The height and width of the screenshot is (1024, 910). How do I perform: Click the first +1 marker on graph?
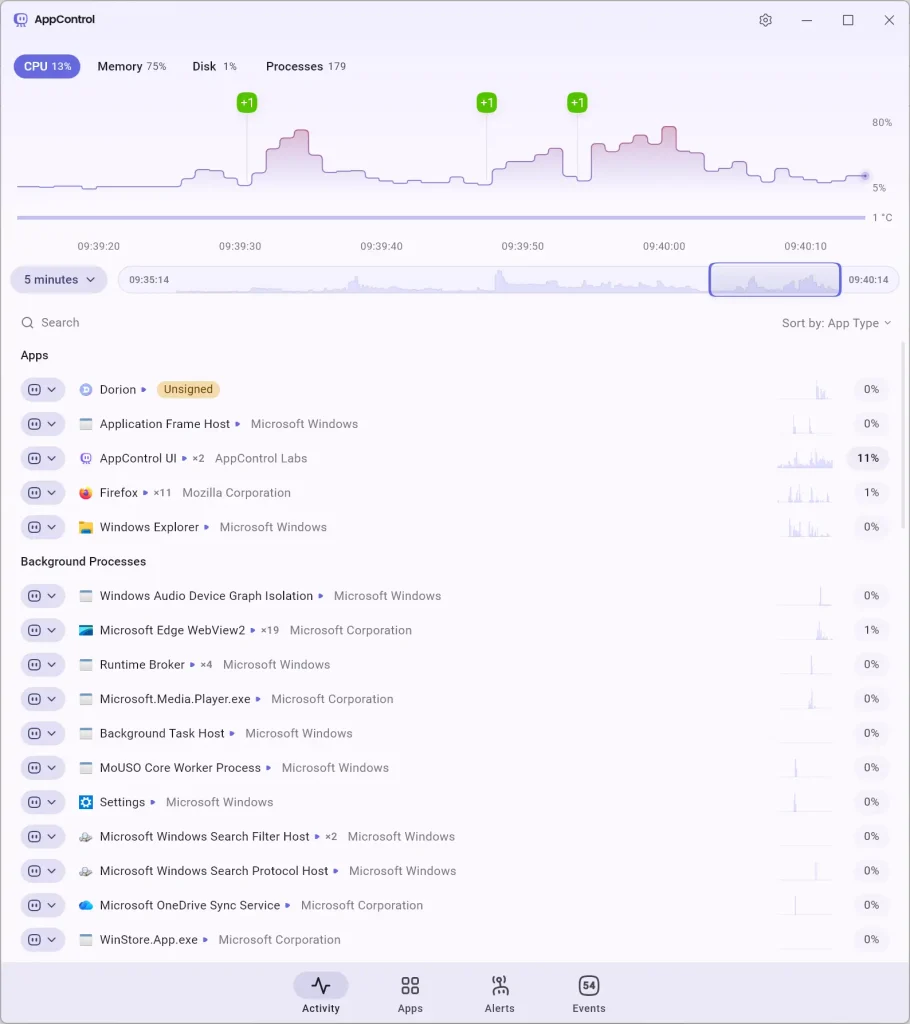point(247,102)
